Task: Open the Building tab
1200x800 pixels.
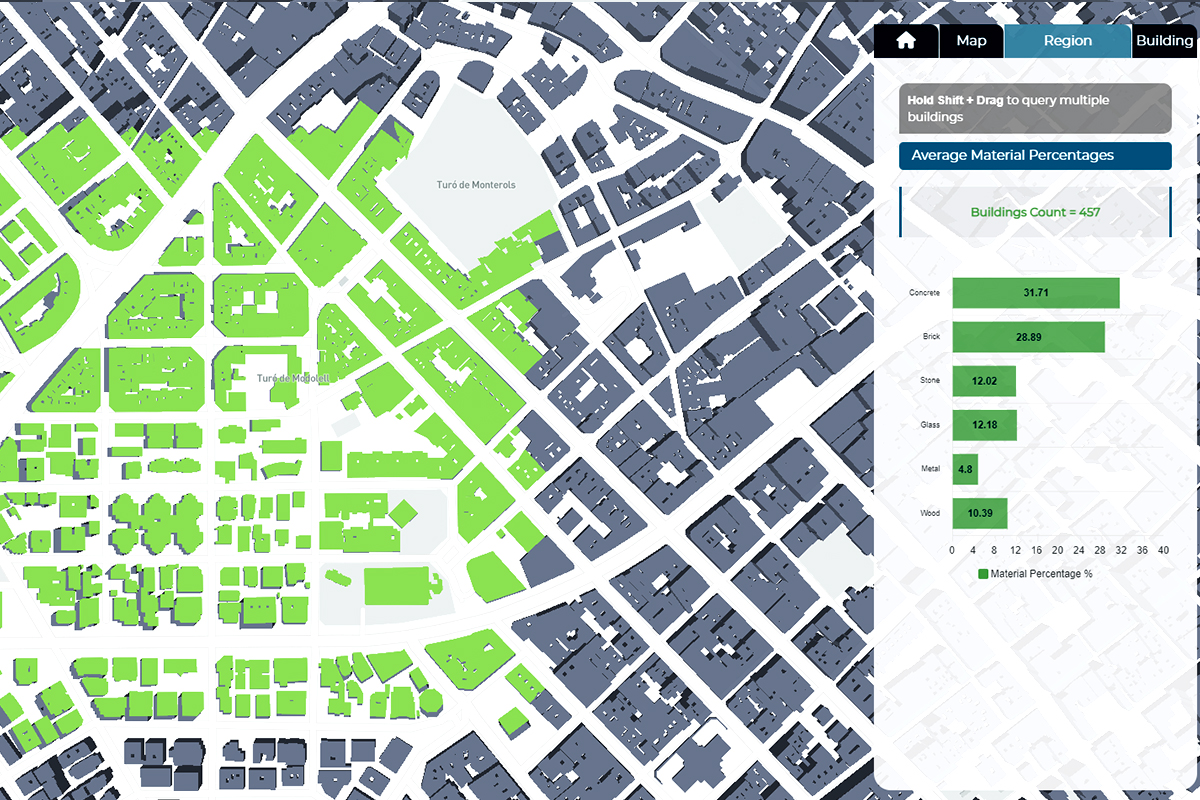Action: point(1165,41)
